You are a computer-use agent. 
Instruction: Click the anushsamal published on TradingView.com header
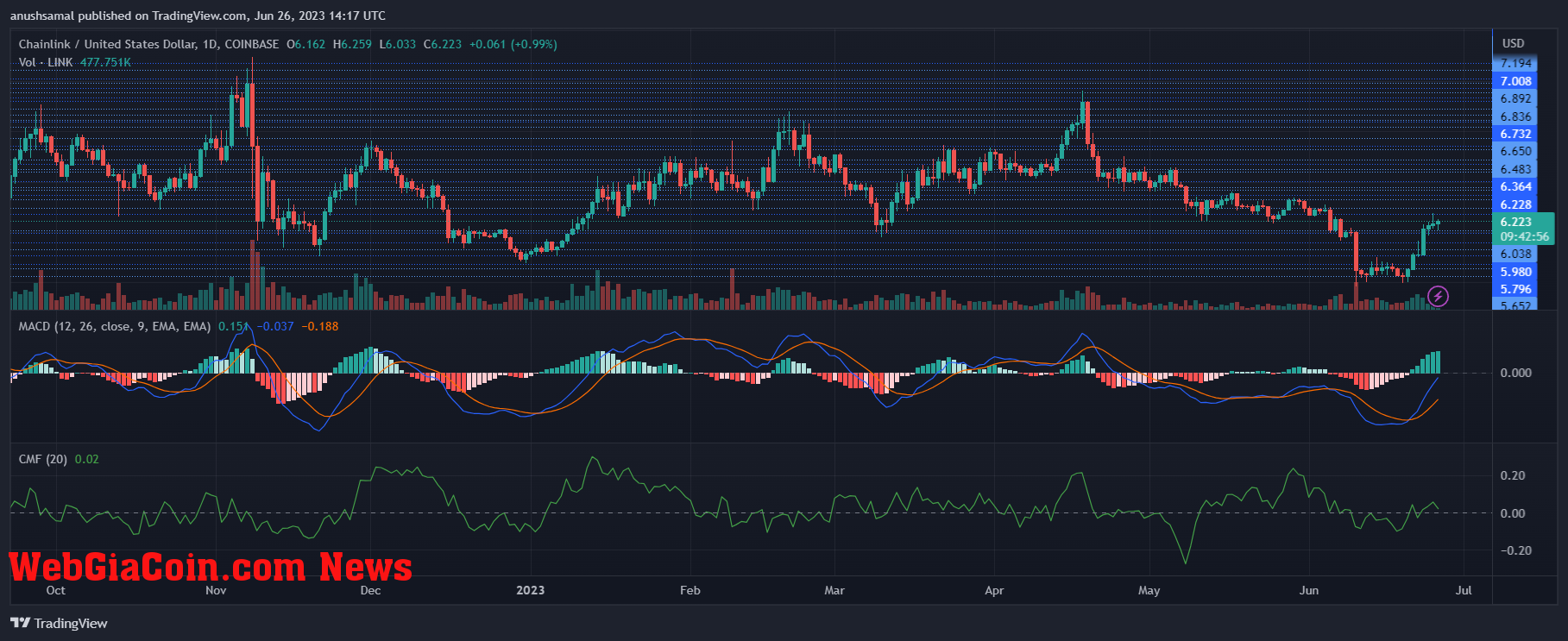pos(198,16)
